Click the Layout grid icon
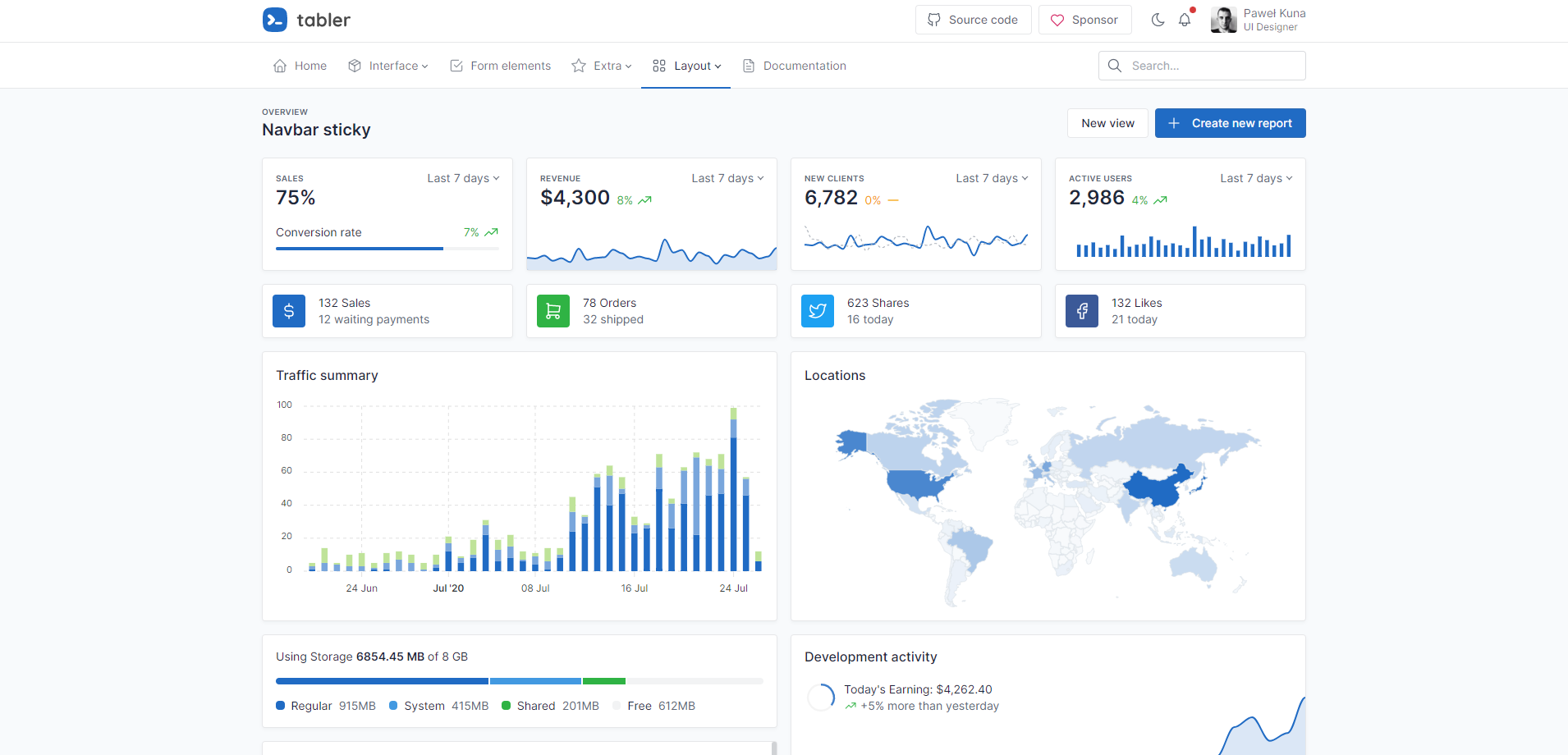This screenshot has width=1568, height=755. coord(659,66)
